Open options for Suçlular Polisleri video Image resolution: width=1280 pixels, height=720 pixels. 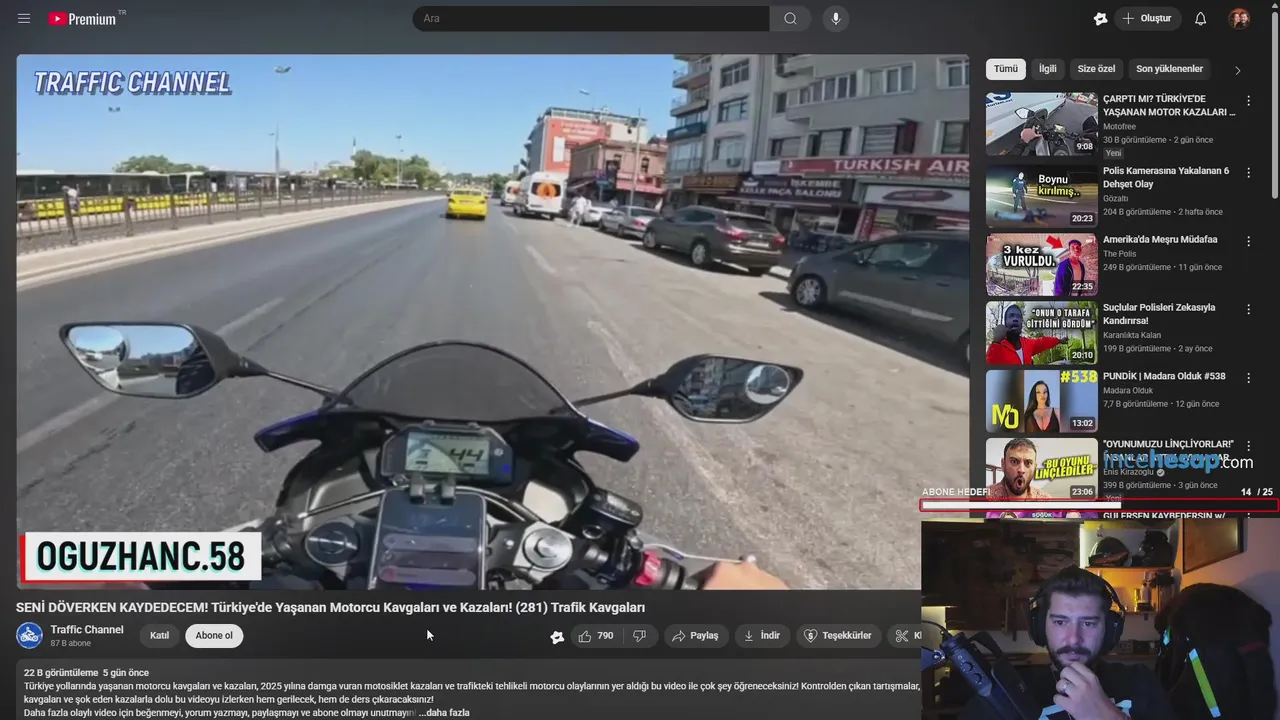pyautogui.click(x=1248, y=309)
